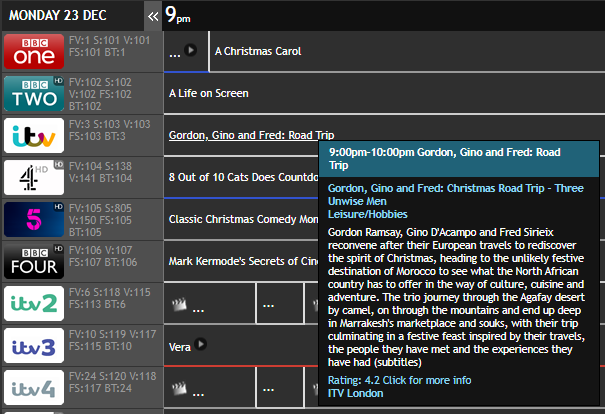This screenshot has height=414, width=605.
Task: Click Rating: 4.2 Click for more info
Action: [x=399, y=380]
